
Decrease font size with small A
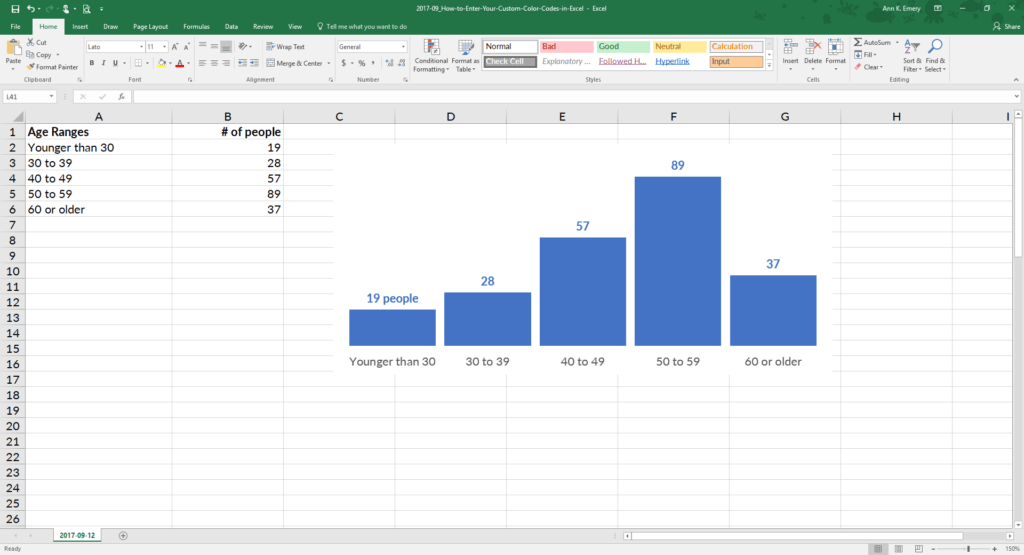click(x=186, y=47)
